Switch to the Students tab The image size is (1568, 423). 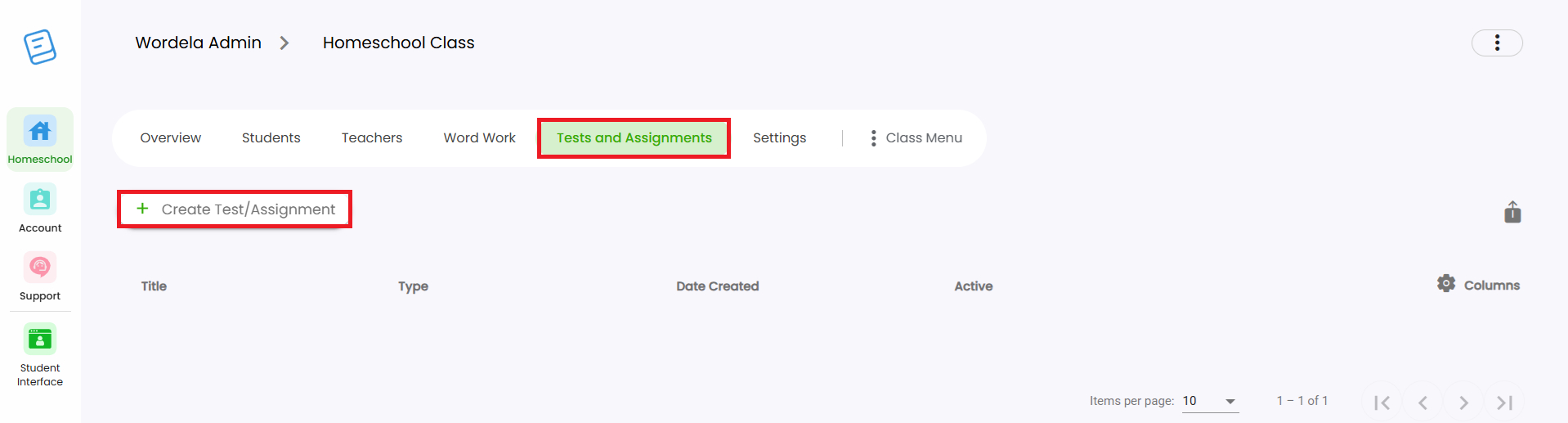point(271,138)
